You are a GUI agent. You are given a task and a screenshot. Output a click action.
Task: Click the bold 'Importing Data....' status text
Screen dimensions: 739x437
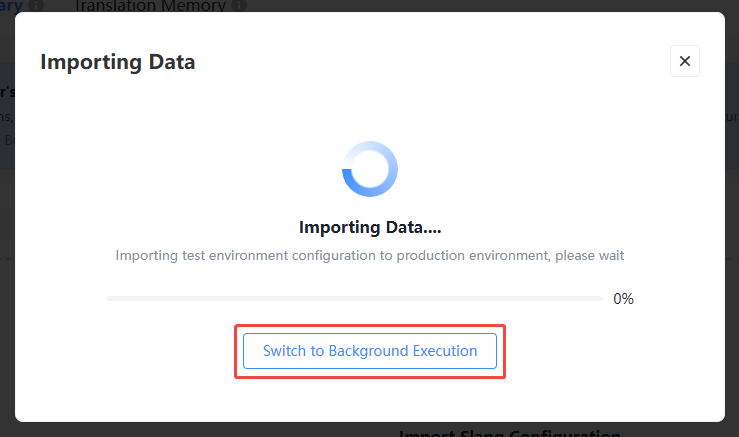click(x=370, y=227)
